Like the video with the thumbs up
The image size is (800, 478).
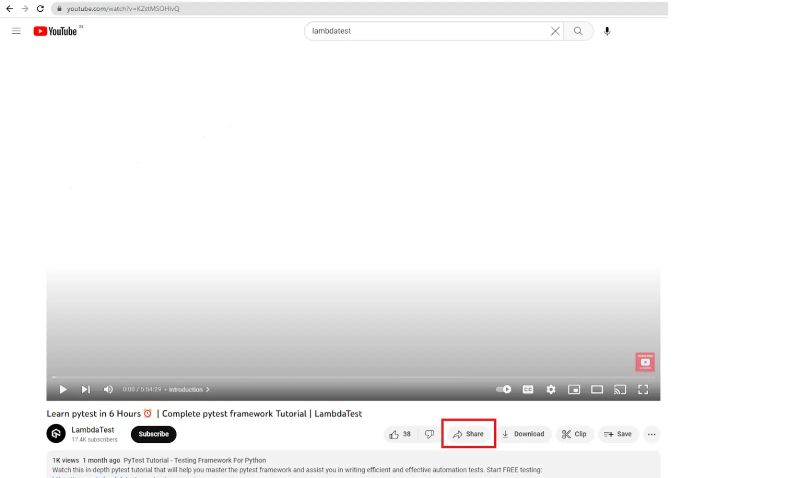click(400, 434)
